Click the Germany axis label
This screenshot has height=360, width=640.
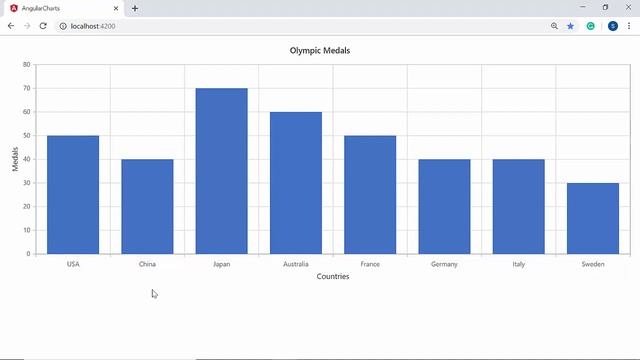click(444, 264)
